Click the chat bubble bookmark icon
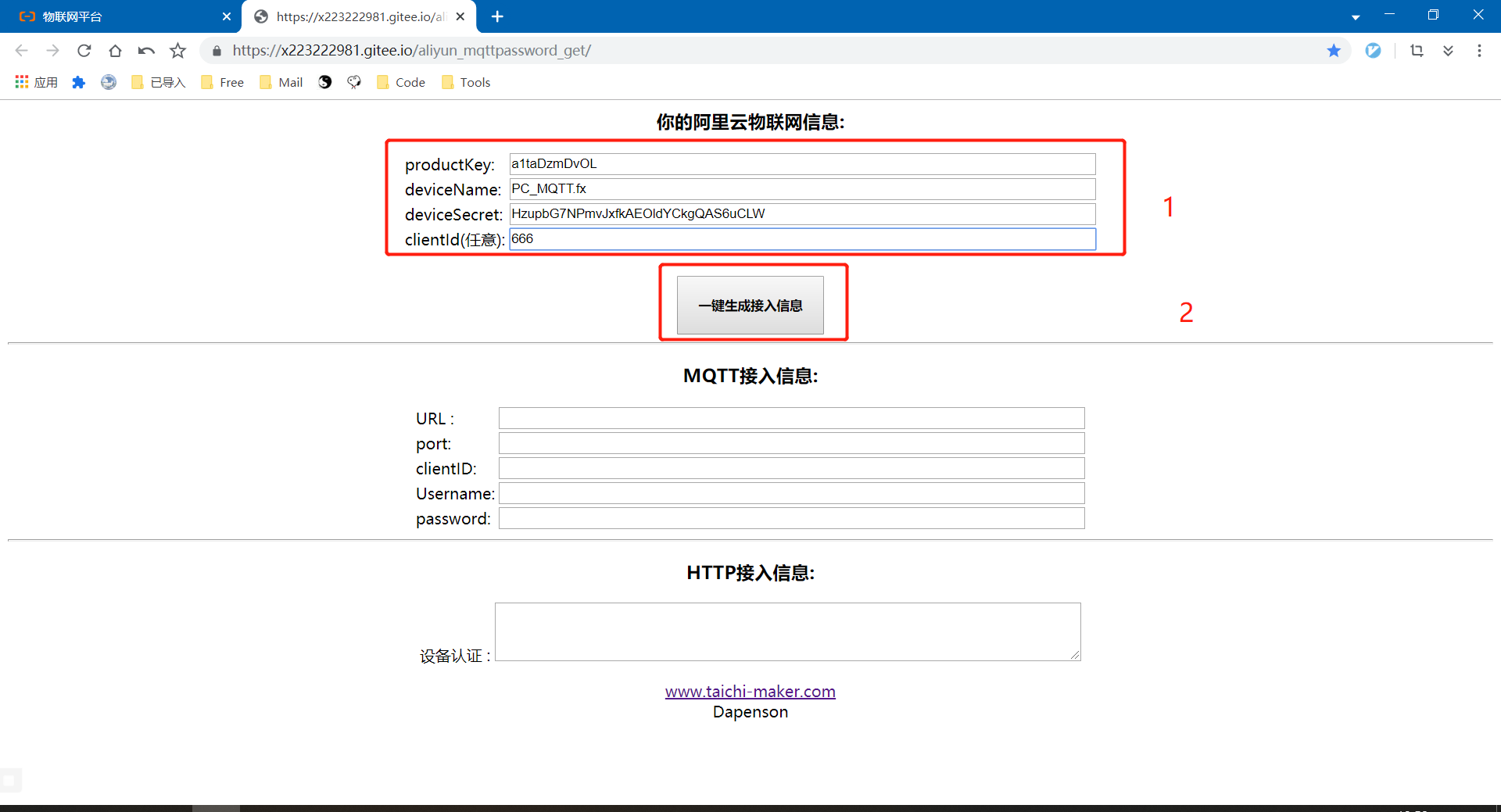Image resolution: width=1501 pixels, height=812 pixels. point(354,82)
